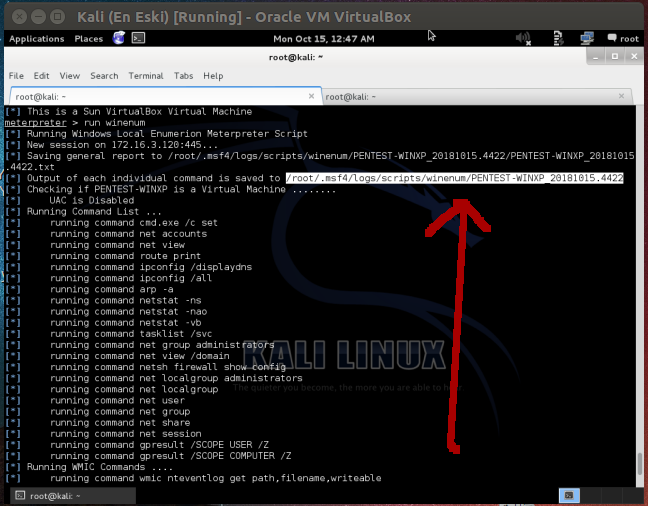Screen dimensions: 648x506
Task: Click 'UAC is Disabled' line
Action: pyautogui.click(x=92, y=200)
